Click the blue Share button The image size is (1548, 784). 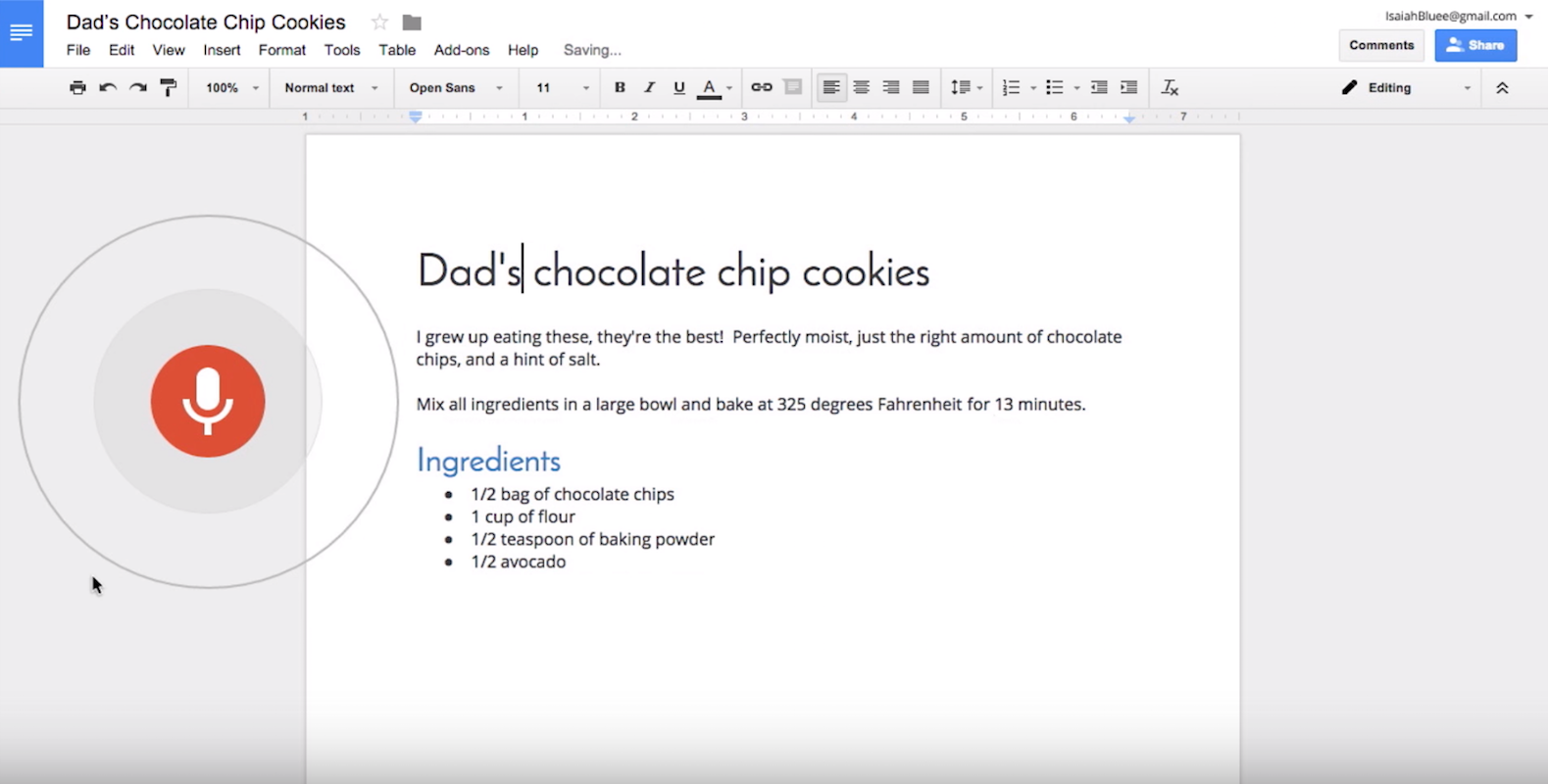(1475, 45)
